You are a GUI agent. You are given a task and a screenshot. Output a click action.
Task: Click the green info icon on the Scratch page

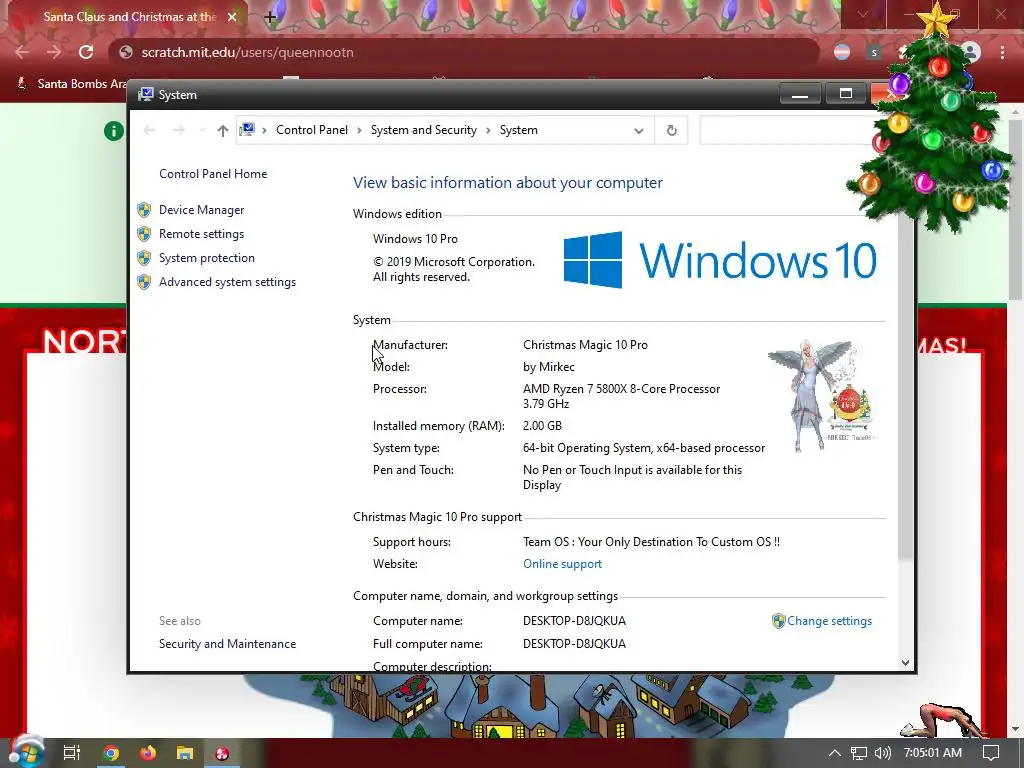[114, 131]
